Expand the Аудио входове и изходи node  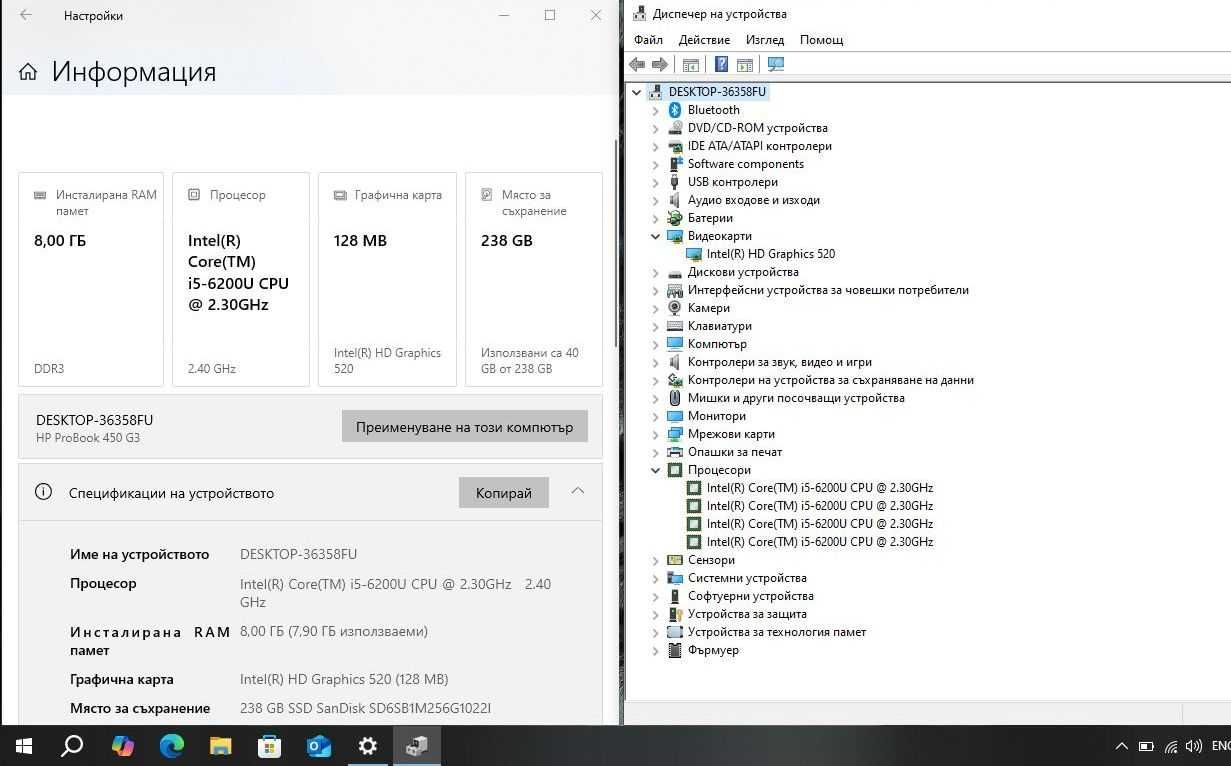click(656, 200)
